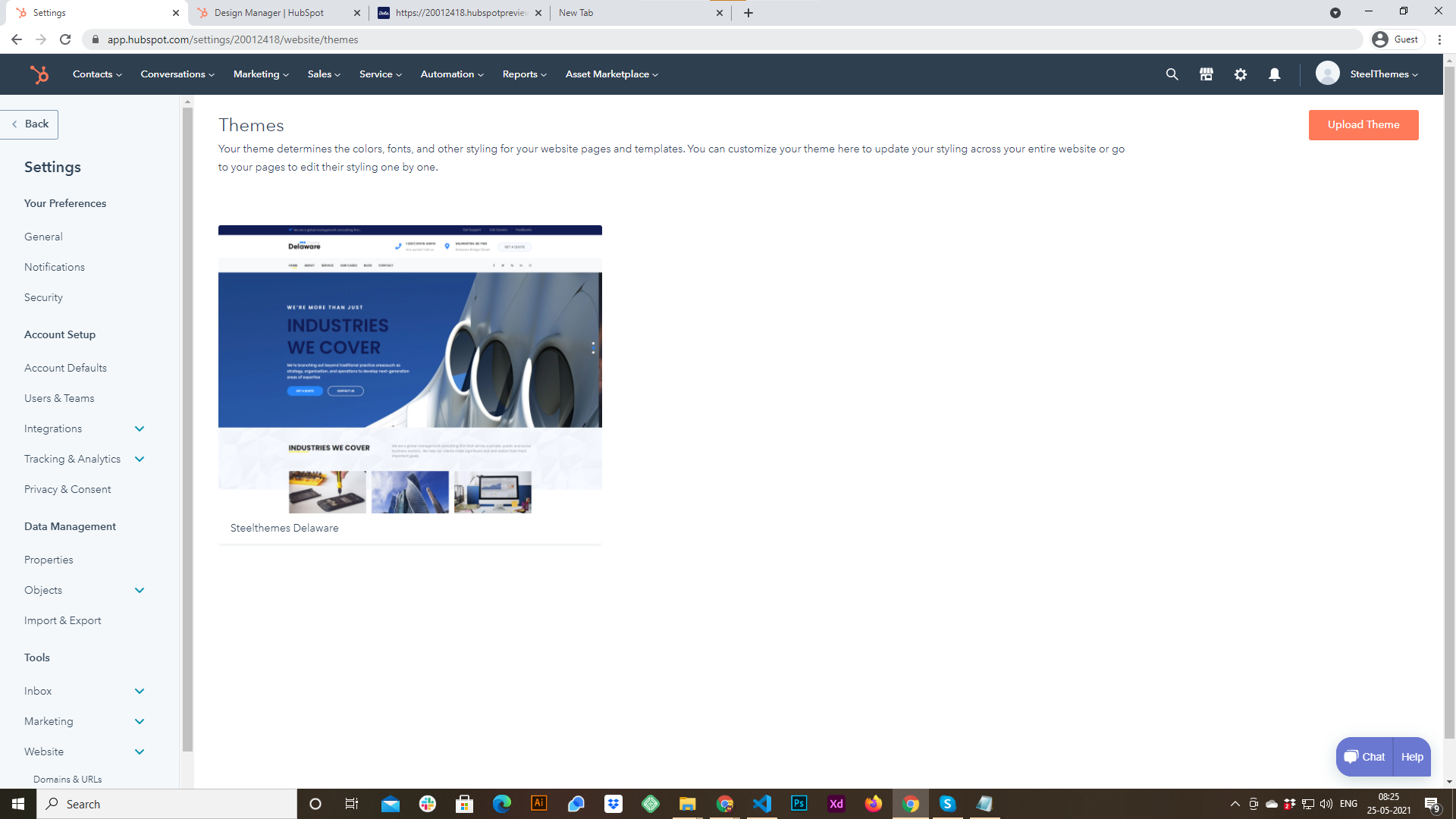Image resolution: width=1456 pixels, height=819 pixels.
Task: Open the Chat bubble widget
Action: click(1364, 757)
